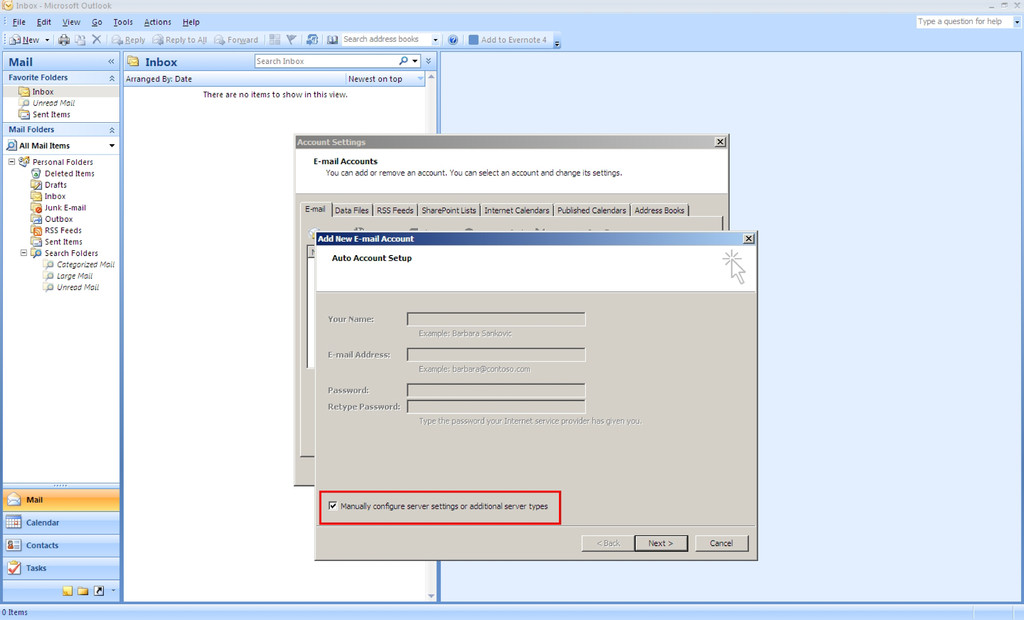Select the RSS Feeds folder
Image resolution: width=1024 pixels, height=620 pixels.
coord(63,231)
